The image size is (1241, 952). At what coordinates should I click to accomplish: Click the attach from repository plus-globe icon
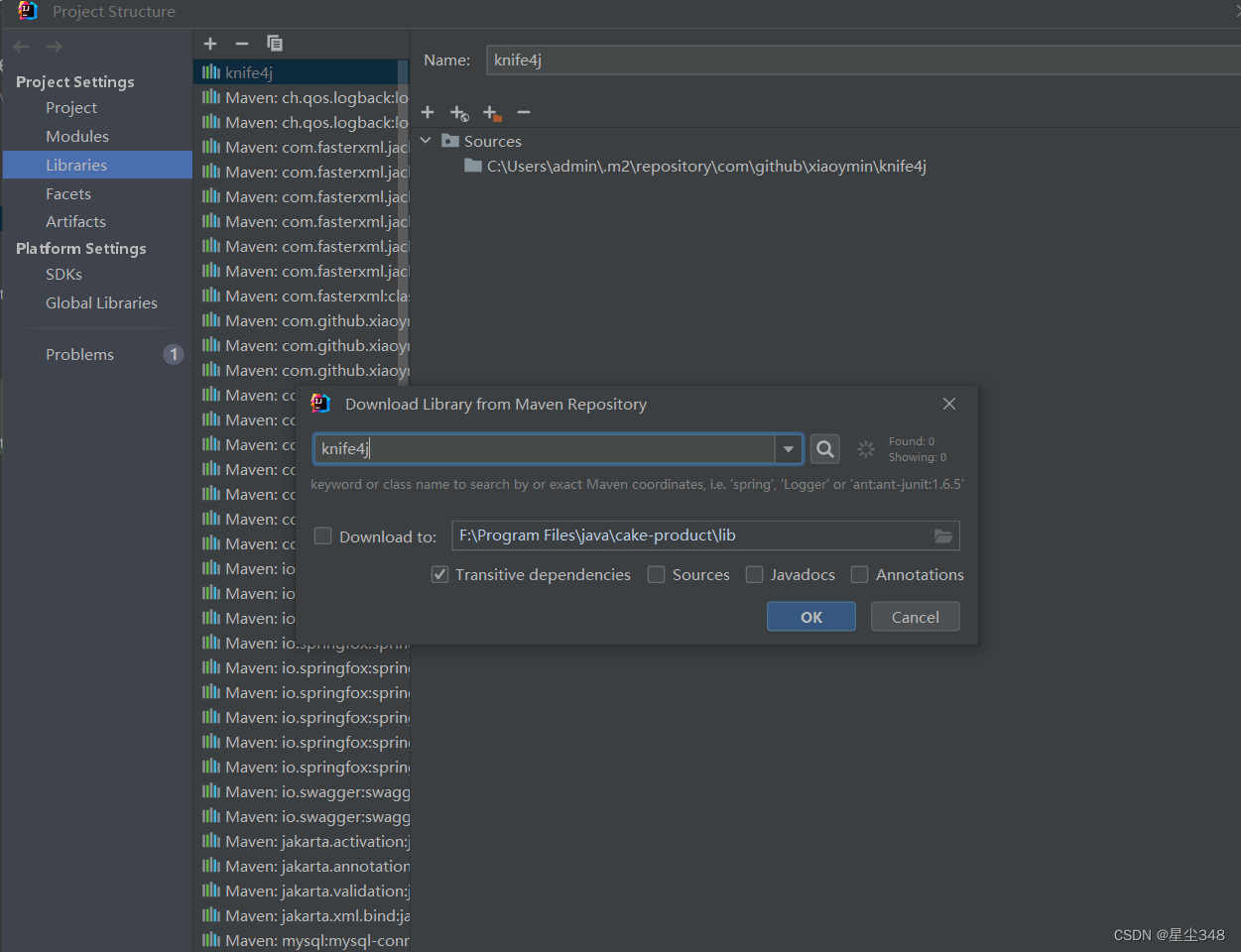click(x=459, y=113)
